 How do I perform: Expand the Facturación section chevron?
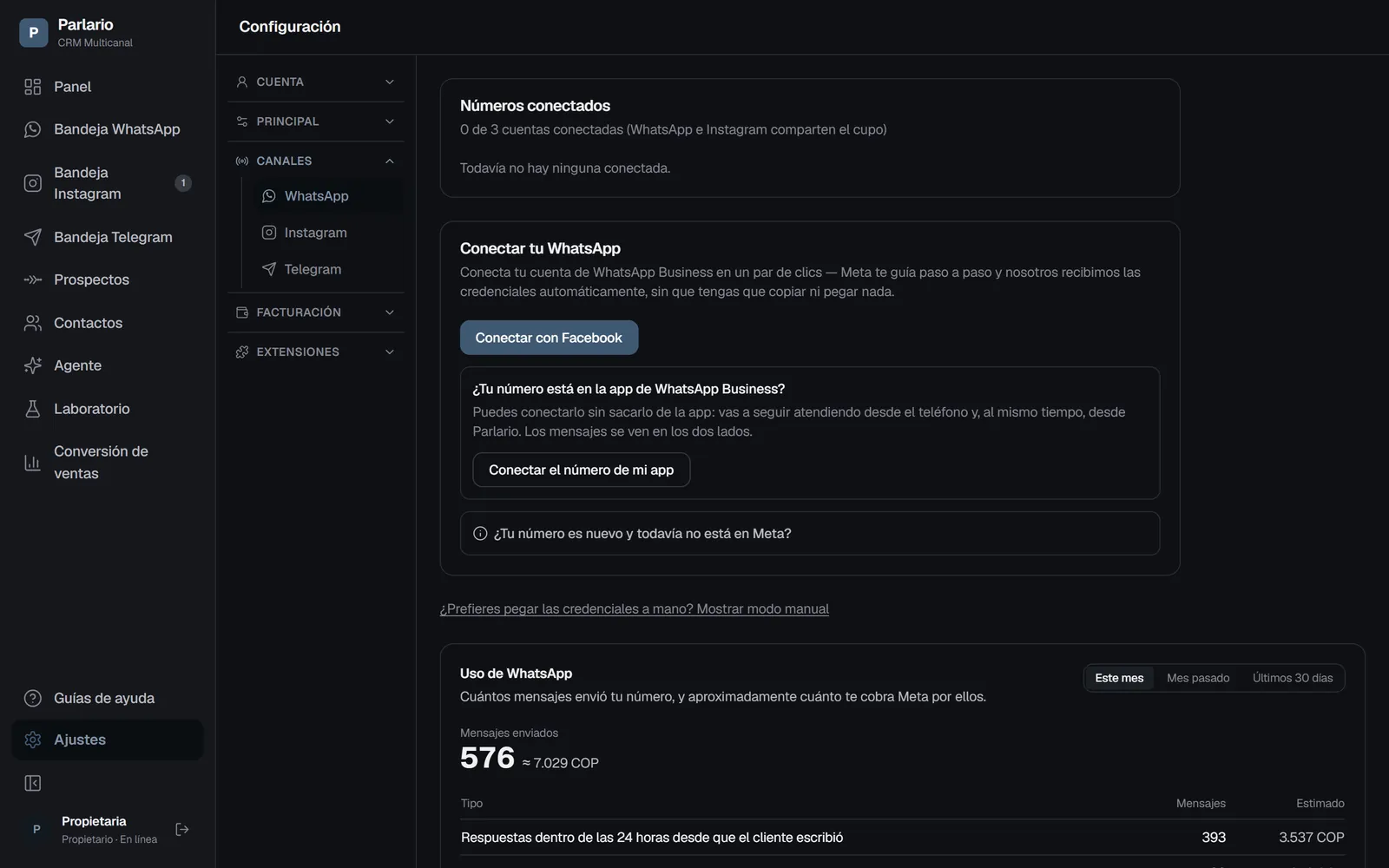pyautogui.click(x=390, y=312)
